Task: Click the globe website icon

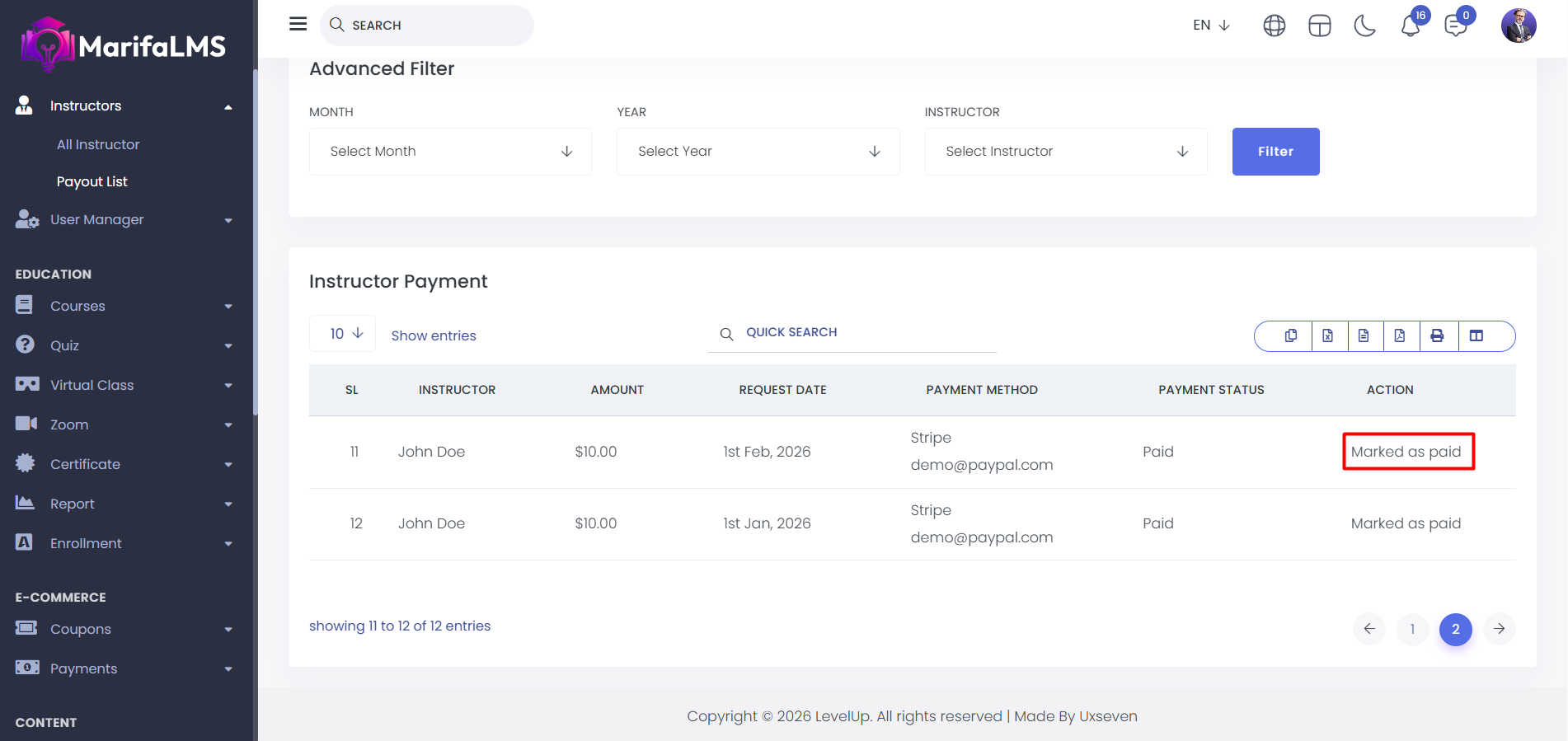Action: [x=1274, y=26]
